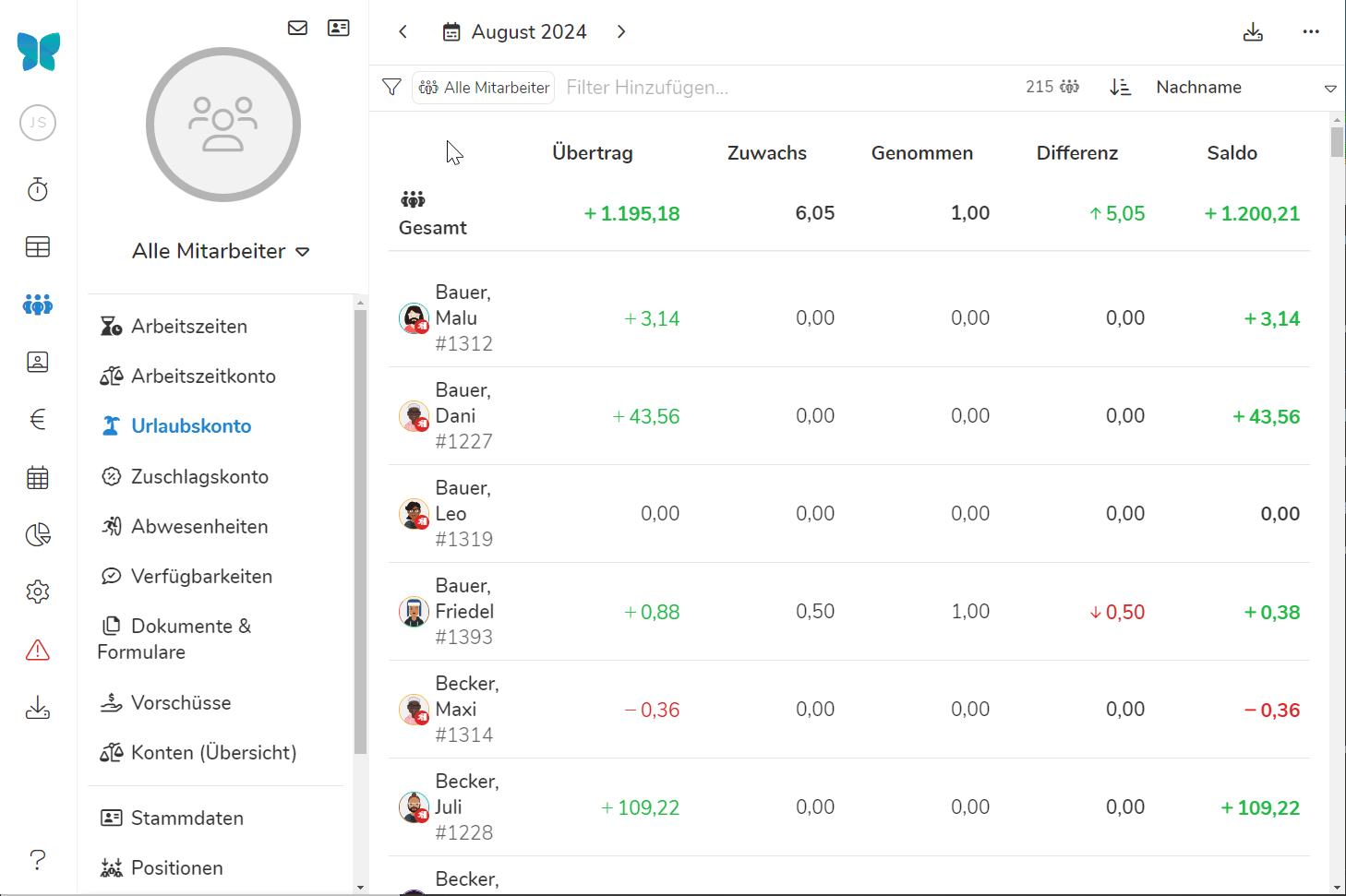Expand the Alle Mitarbeiter selector
The height and width of the screenshot is (896, 1346).
click(x=222, y=251)
